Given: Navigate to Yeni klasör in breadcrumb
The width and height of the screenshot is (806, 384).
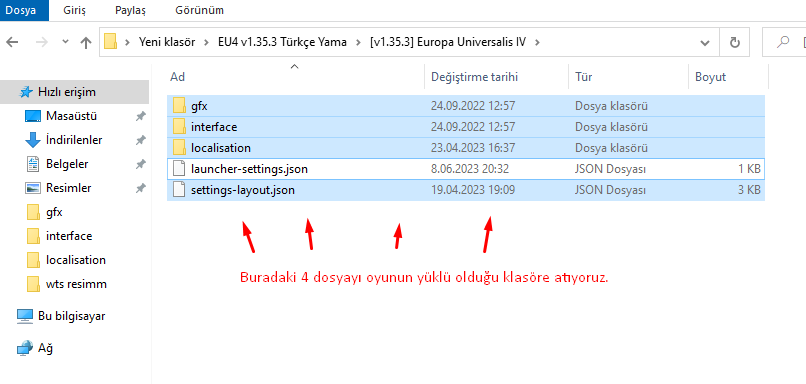Looking at the screenshot, I should 167,42.
